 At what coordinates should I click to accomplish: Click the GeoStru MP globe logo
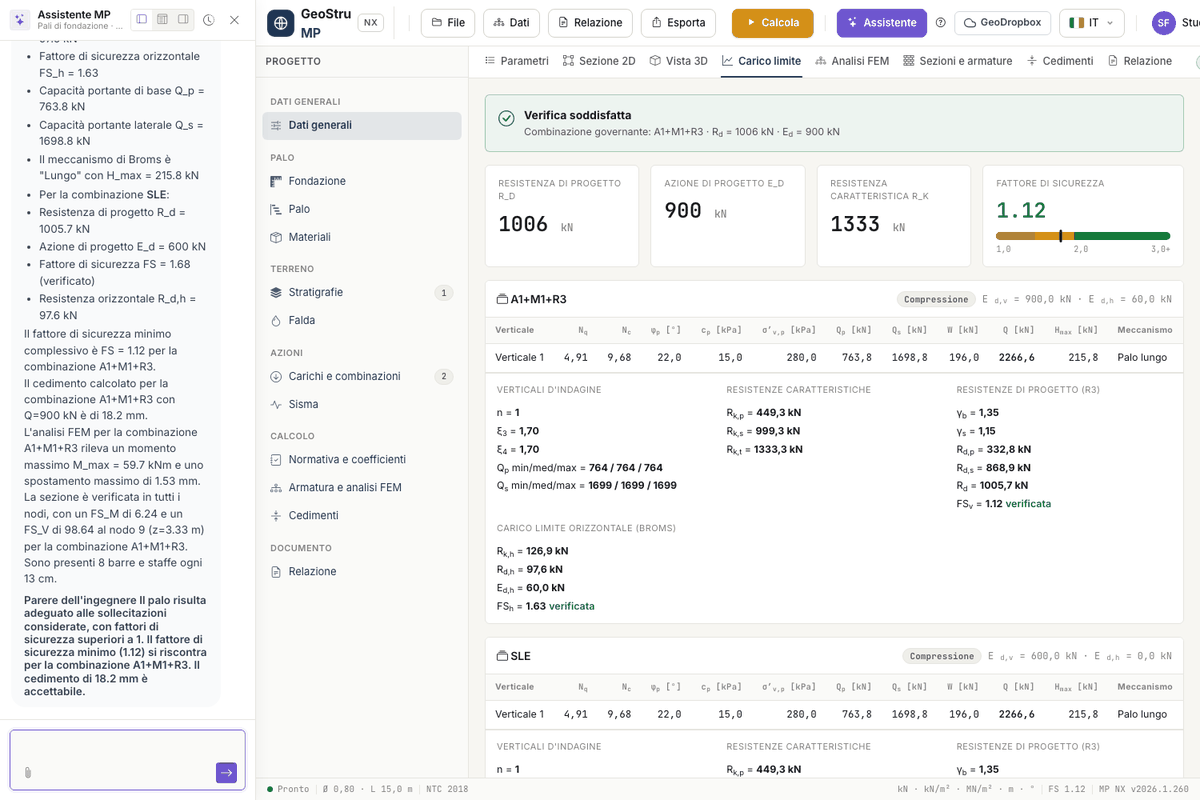281,23
